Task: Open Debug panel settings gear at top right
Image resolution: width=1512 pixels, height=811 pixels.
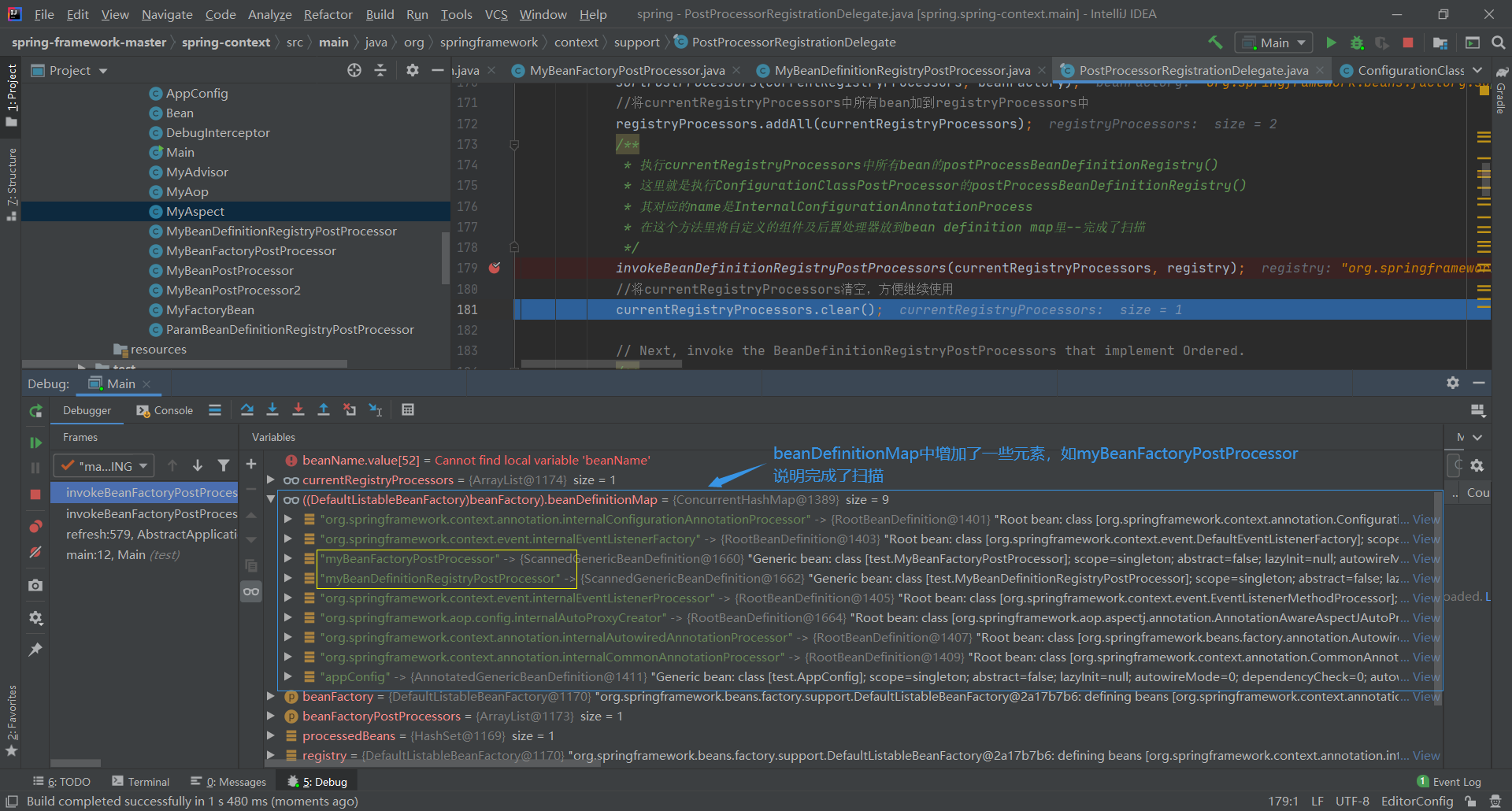Action: tap(1453, 383)
